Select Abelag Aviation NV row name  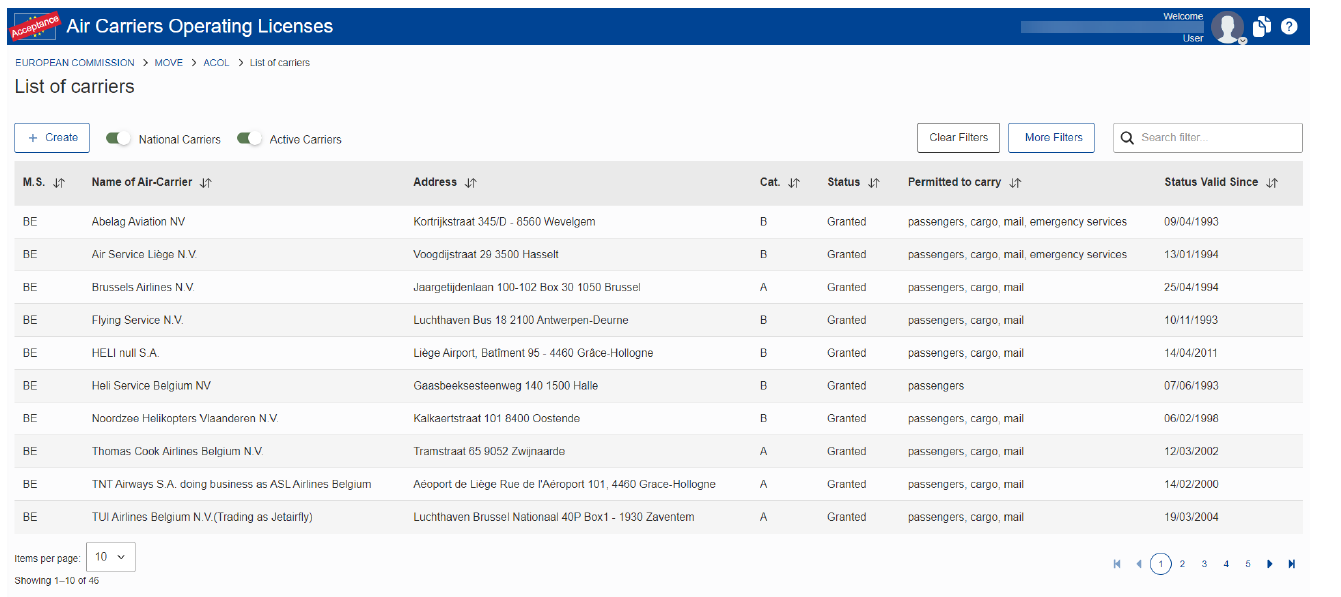coord(138,222)
